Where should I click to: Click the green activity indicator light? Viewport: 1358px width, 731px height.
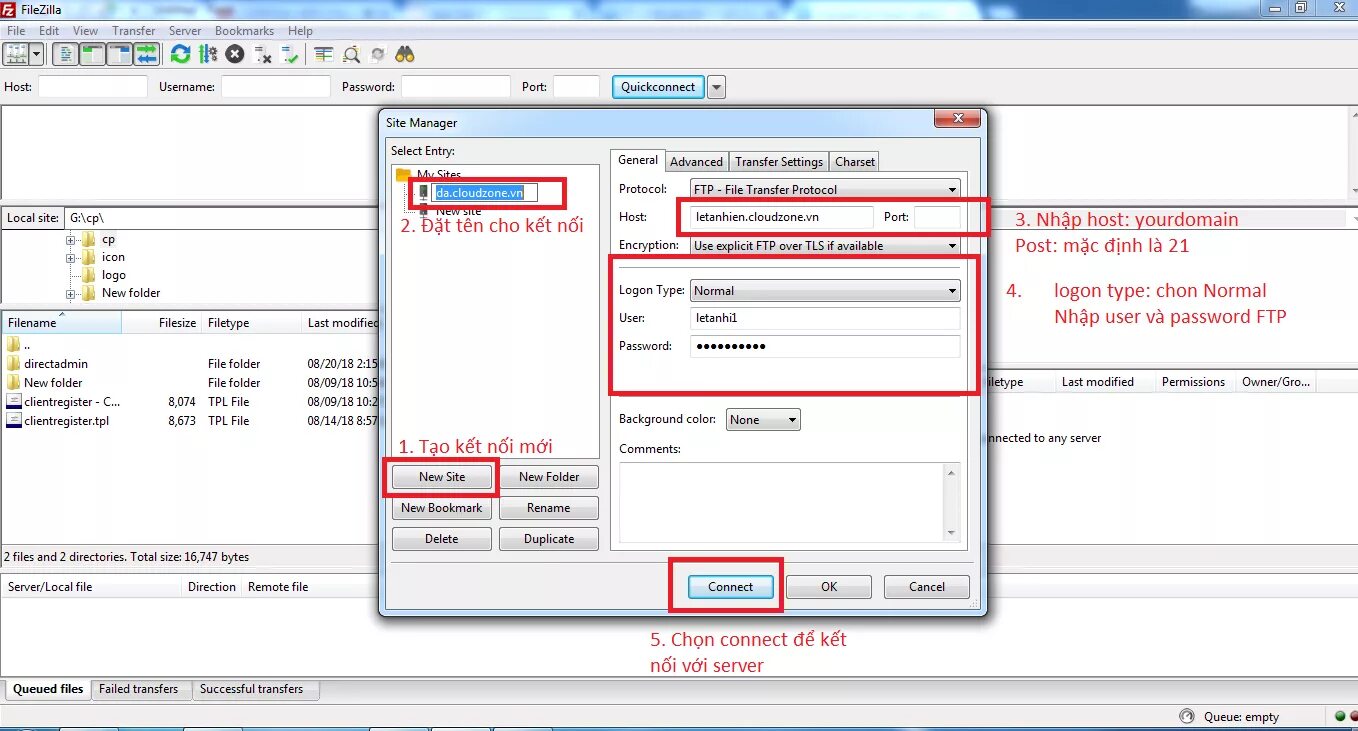[x=1340, y=716]
